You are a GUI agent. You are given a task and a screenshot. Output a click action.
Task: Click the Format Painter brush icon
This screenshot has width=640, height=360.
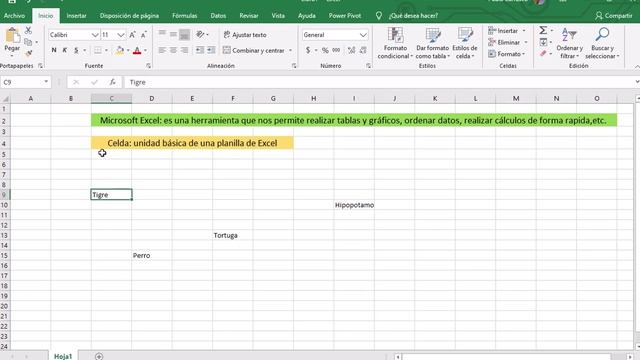tap(28, 53)
